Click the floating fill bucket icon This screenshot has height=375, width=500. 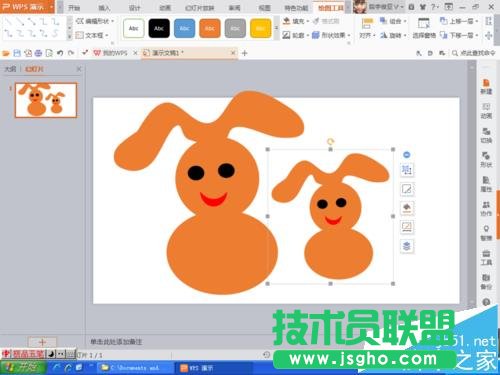click(407, 208)
